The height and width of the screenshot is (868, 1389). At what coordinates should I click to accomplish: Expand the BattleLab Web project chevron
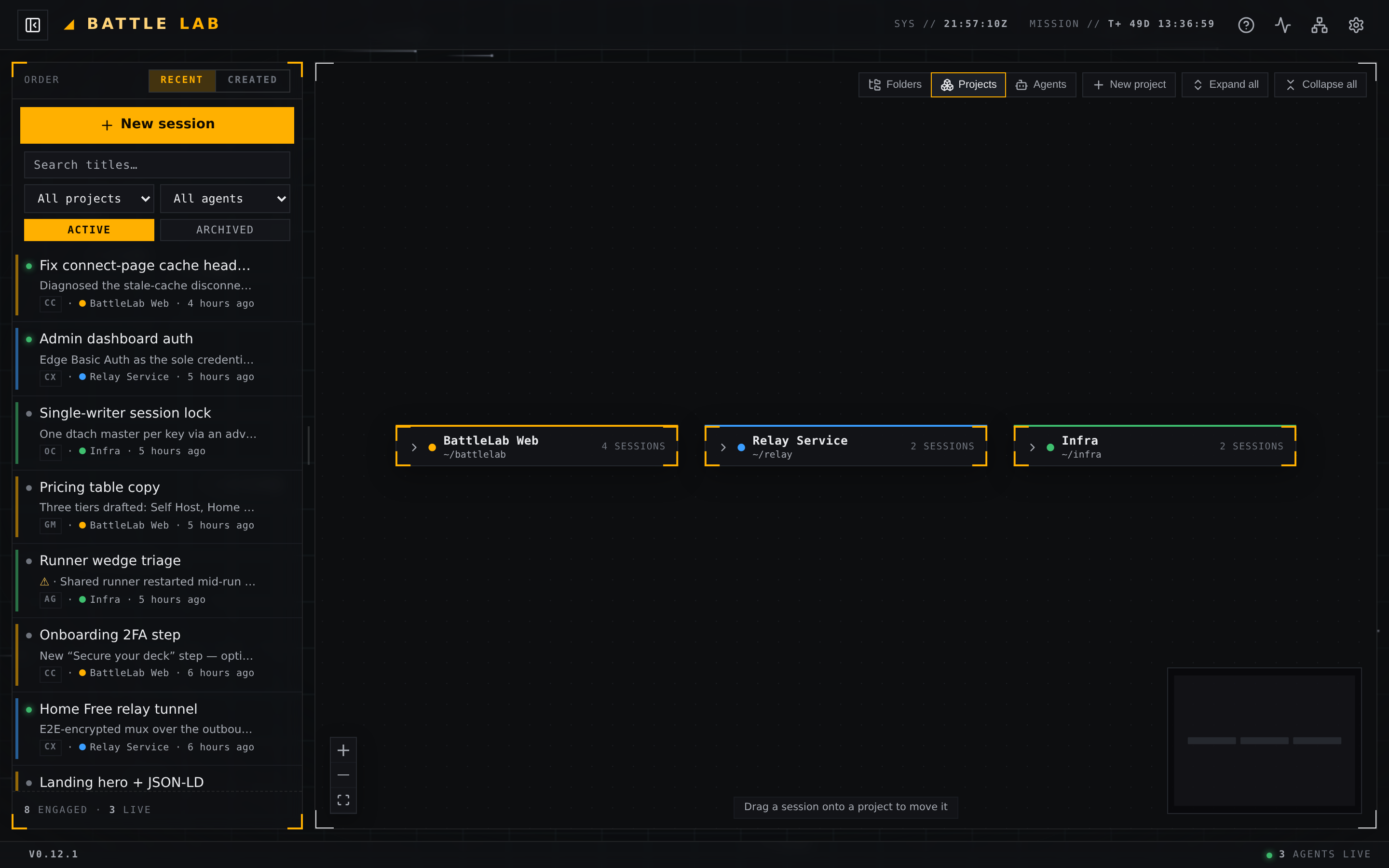click(414, 447)
